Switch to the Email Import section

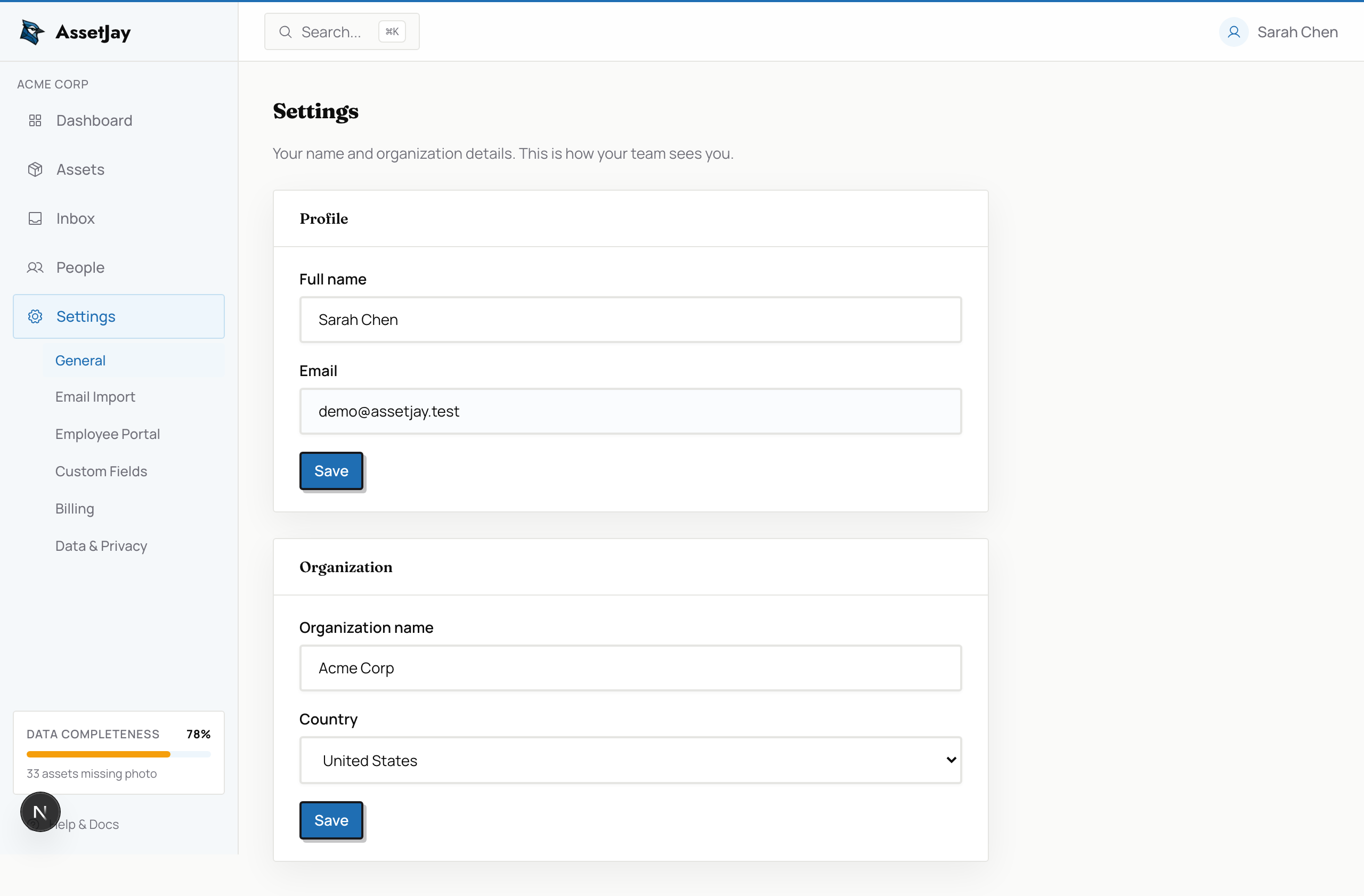tap(95, 396)
